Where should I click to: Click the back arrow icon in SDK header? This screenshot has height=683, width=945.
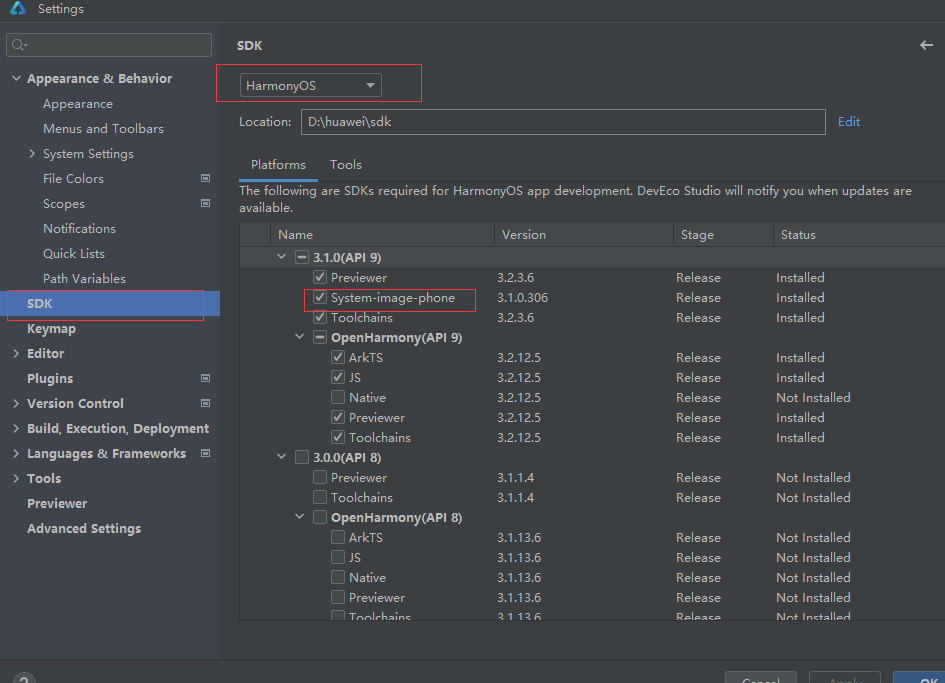(x=926, y=46)
